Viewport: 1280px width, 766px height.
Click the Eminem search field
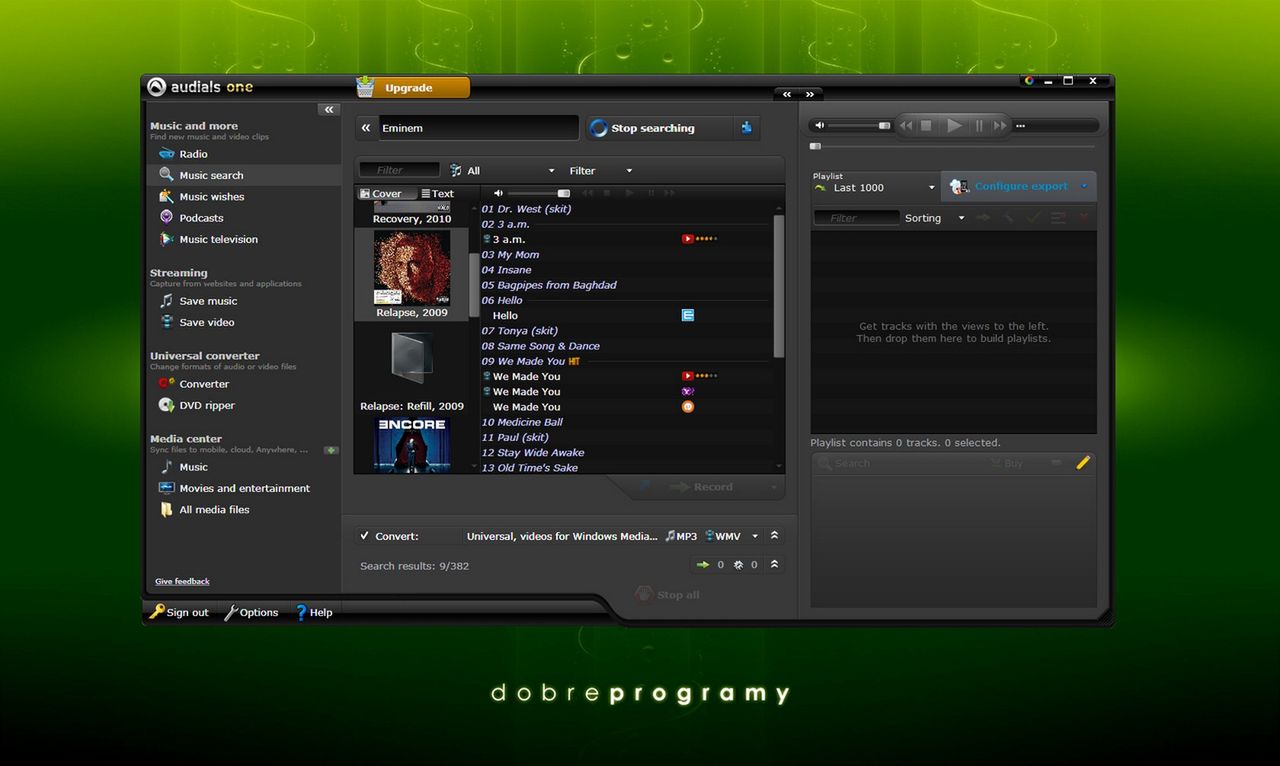click(477, 128)
